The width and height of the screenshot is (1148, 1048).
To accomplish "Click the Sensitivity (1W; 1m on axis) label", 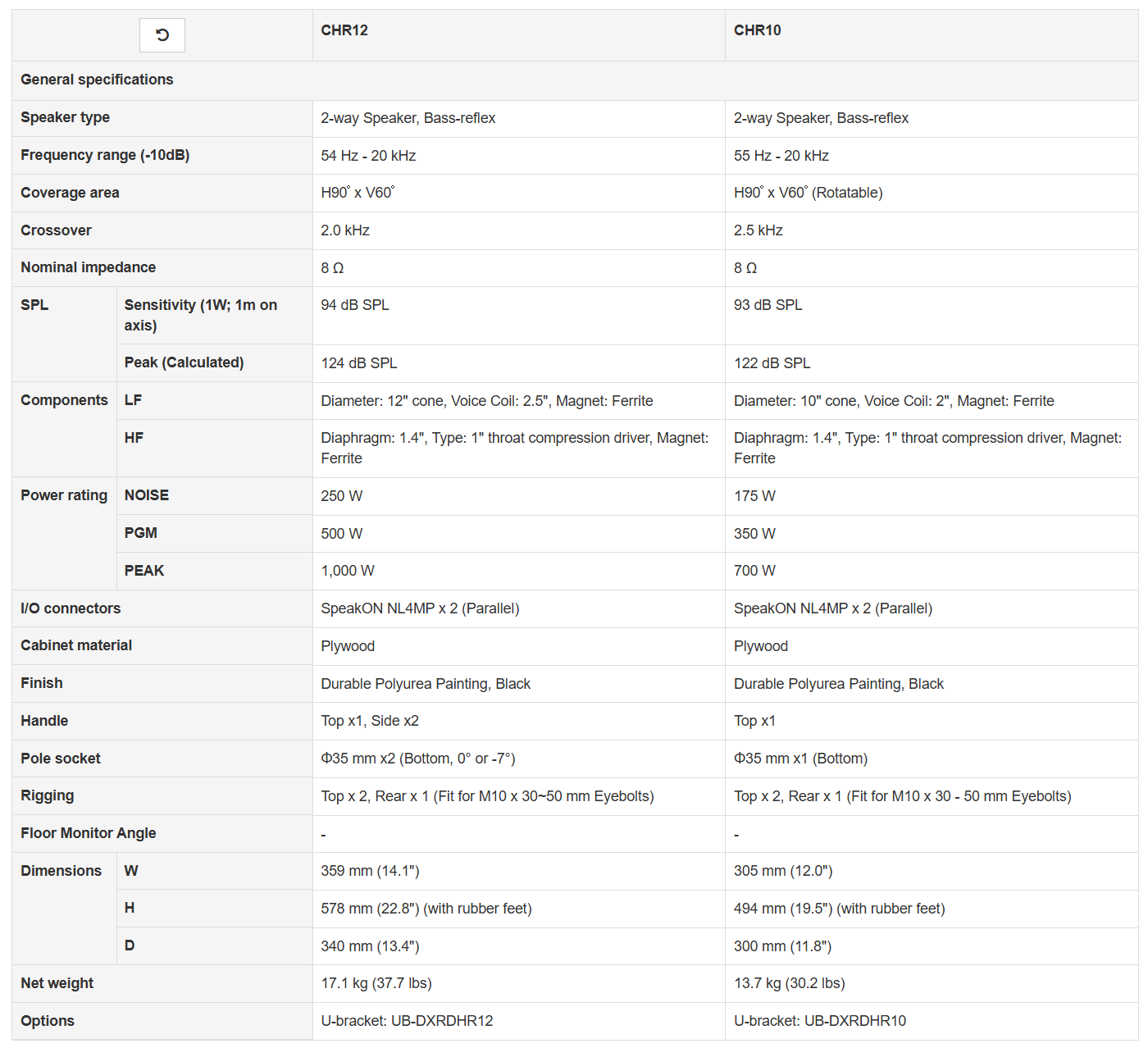I will click(200, 315).
